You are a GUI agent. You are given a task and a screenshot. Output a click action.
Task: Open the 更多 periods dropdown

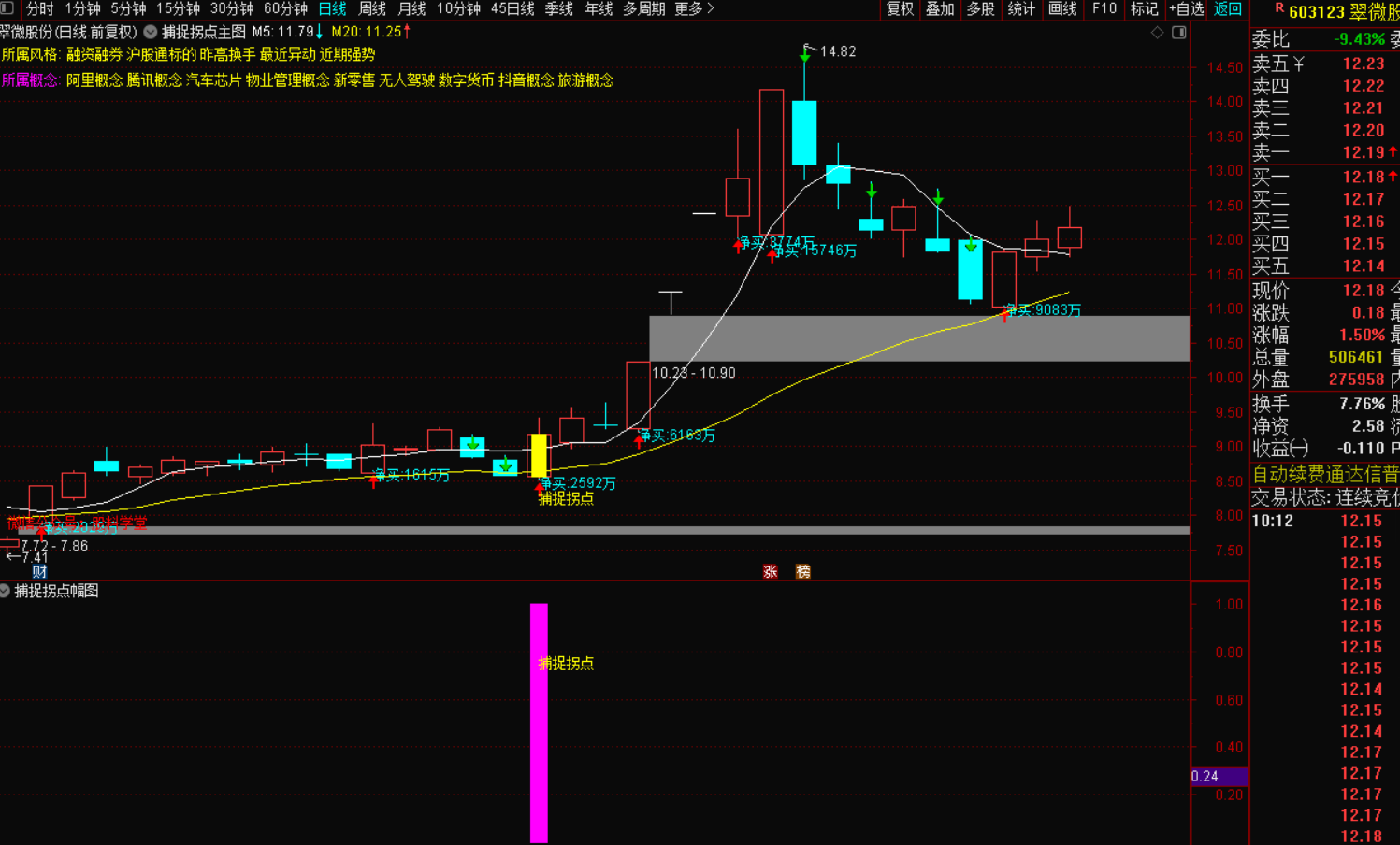693,8
